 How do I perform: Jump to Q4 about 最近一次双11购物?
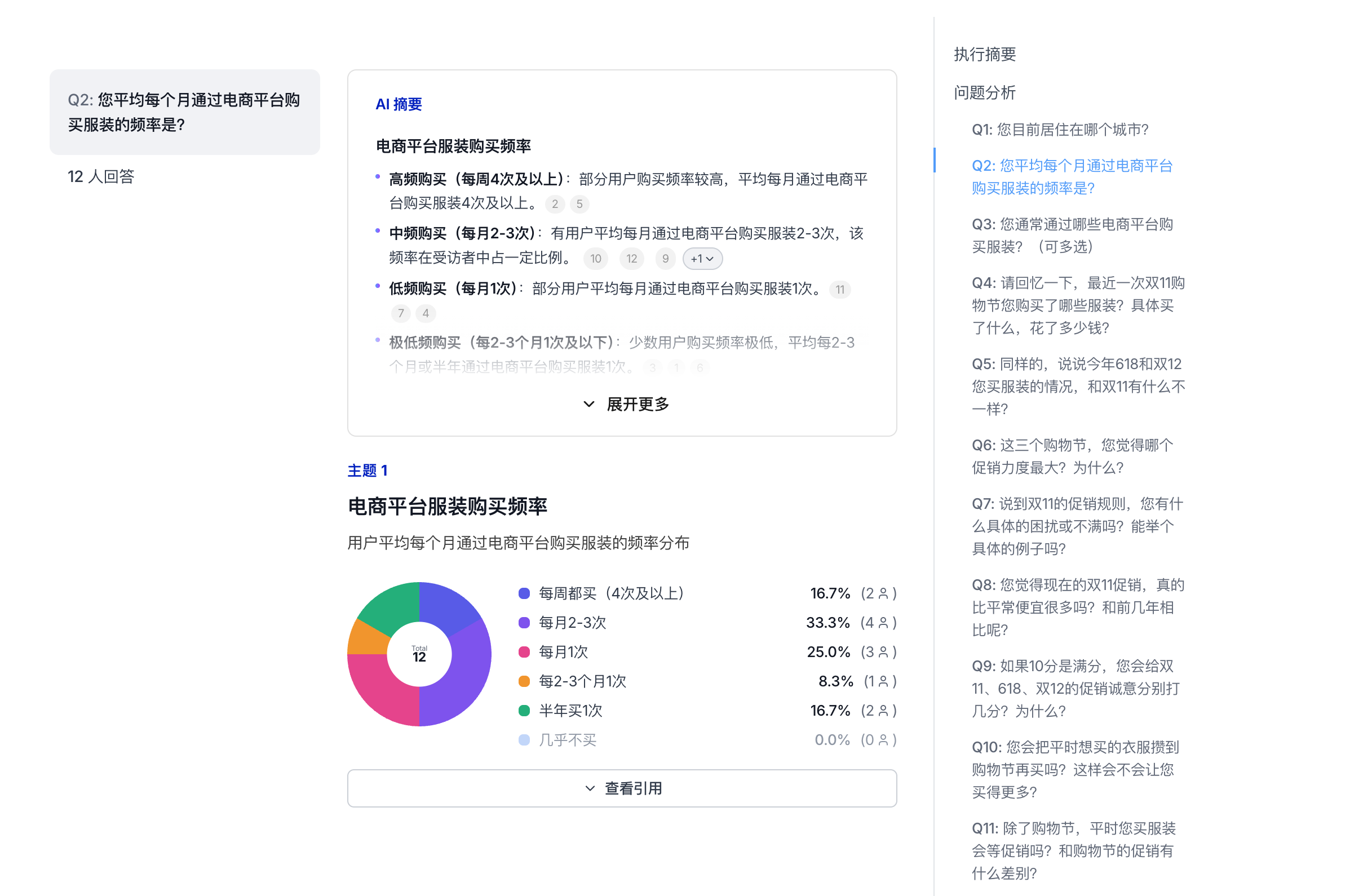[x=1078, y=305]
